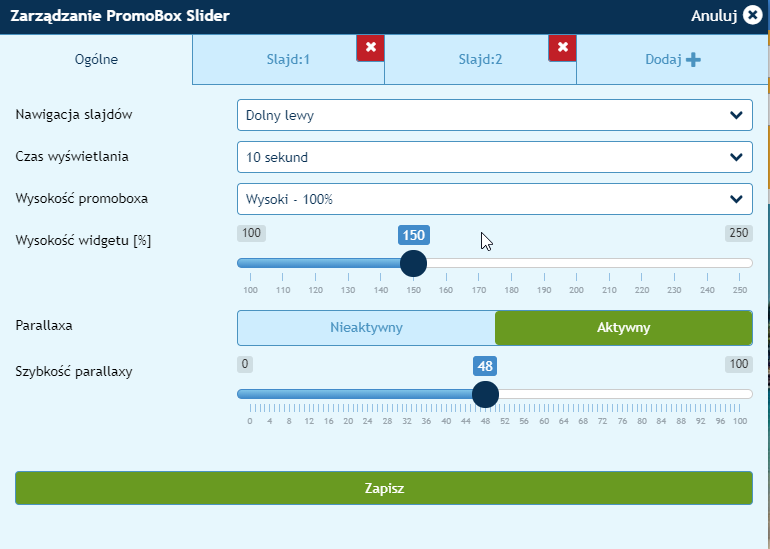The height and width of the screenshot is (549, 770).
Task: Set parallax speed slider at 80 tick
Action: pyautogui.click(x=642, y=394)
